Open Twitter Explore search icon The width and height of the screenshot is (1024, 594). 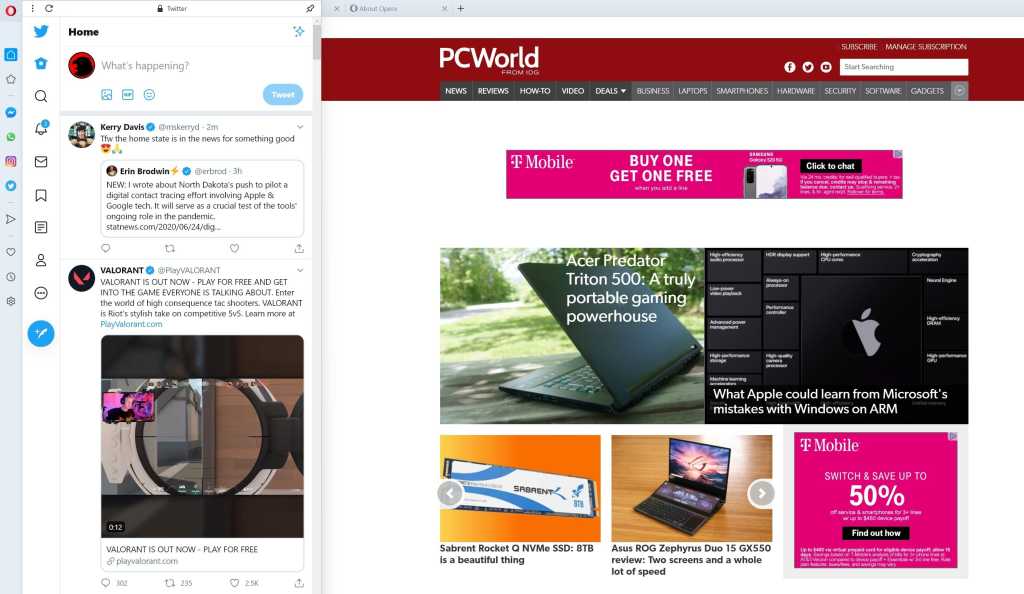click(x=41, y=96)
